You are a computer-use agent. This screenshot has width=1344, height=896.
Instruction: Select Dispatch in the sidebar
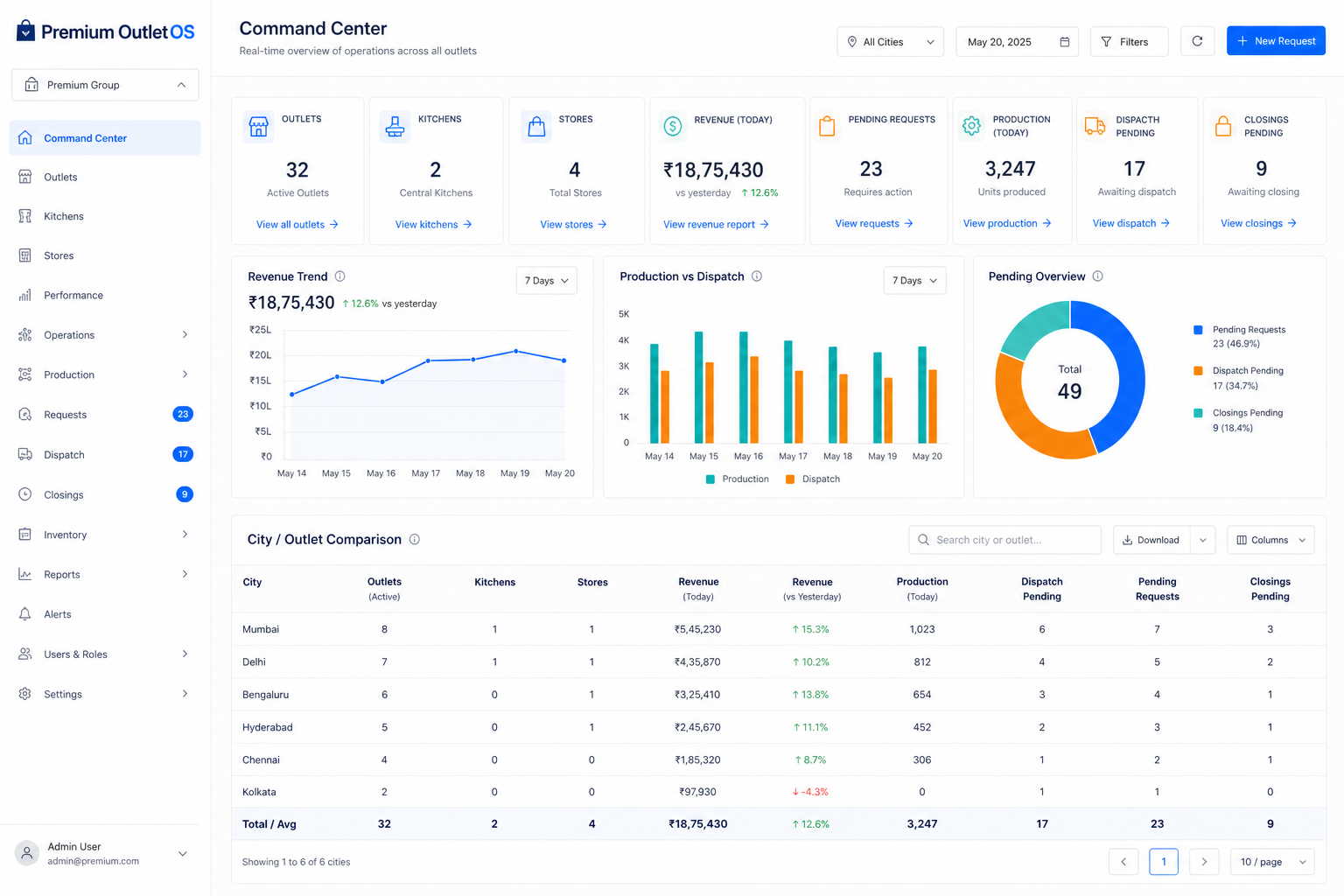point(105,455)
